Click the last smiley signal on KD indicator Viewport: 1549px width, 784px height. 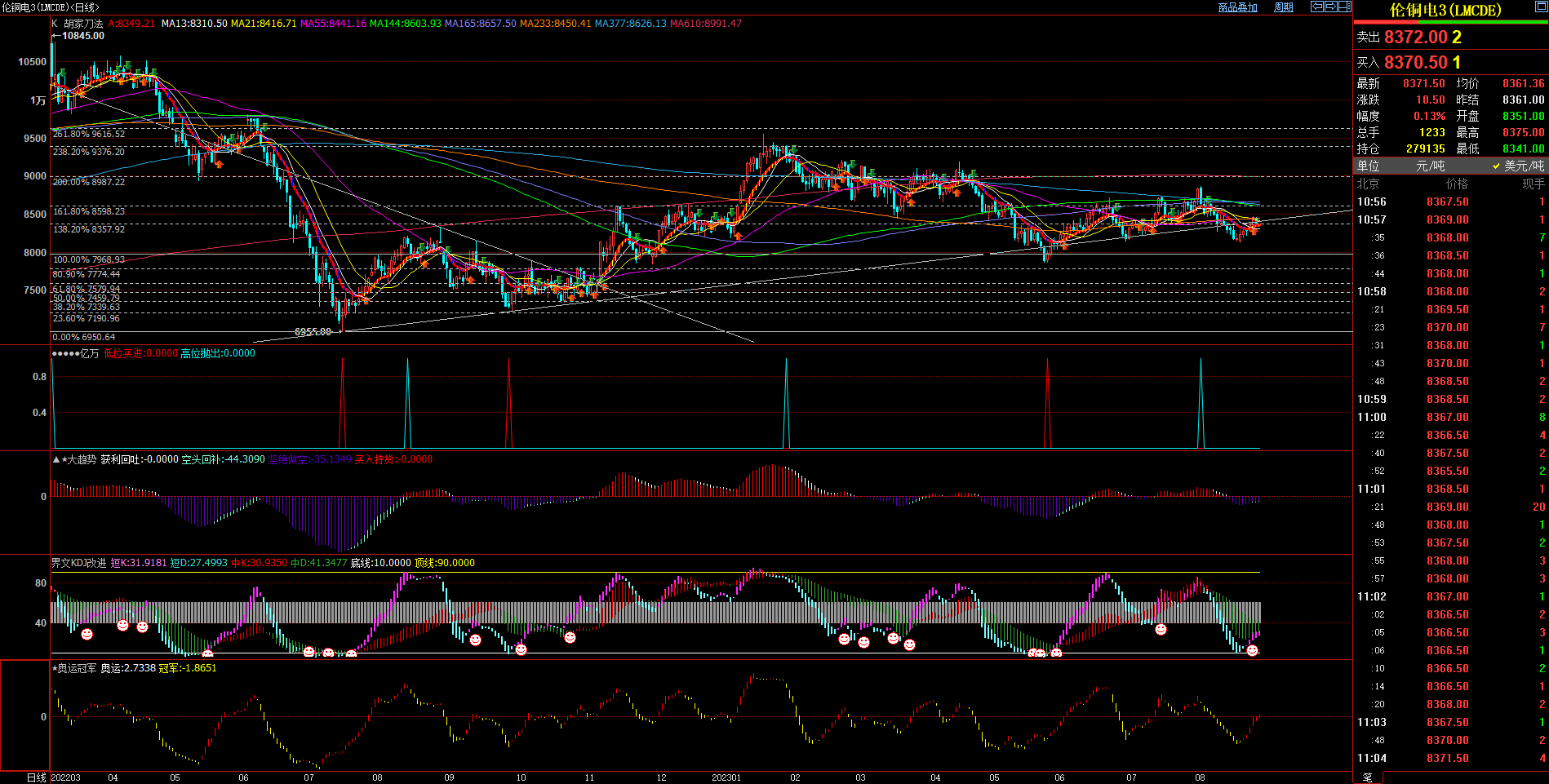(x=1252, y=650)
